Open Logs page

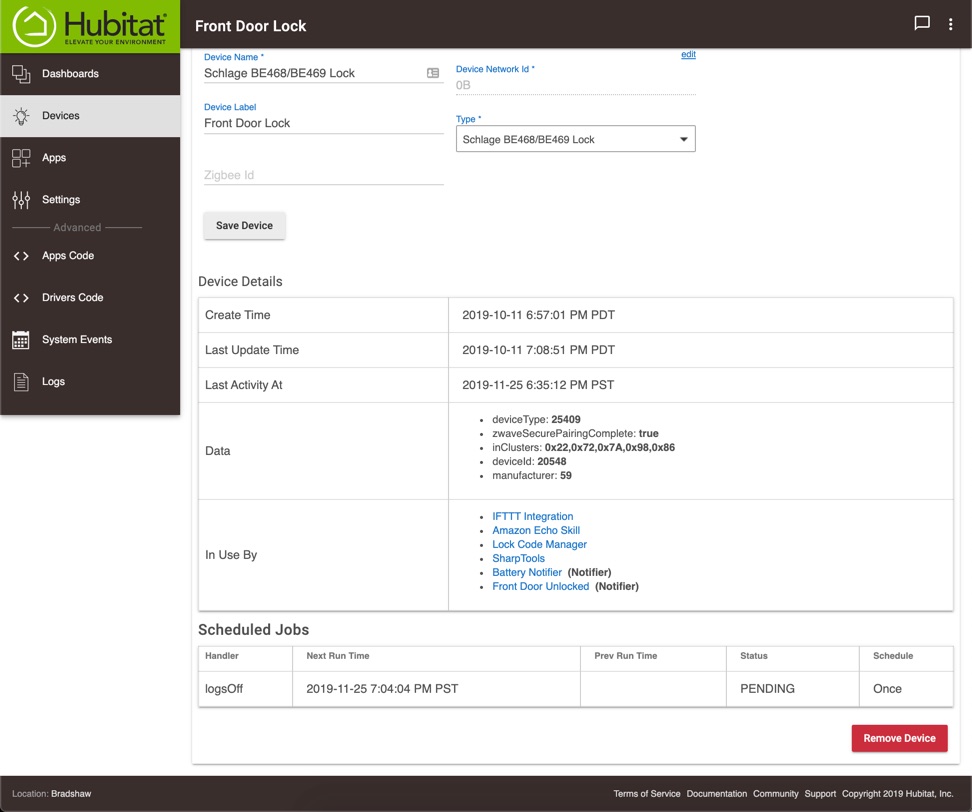90,382
